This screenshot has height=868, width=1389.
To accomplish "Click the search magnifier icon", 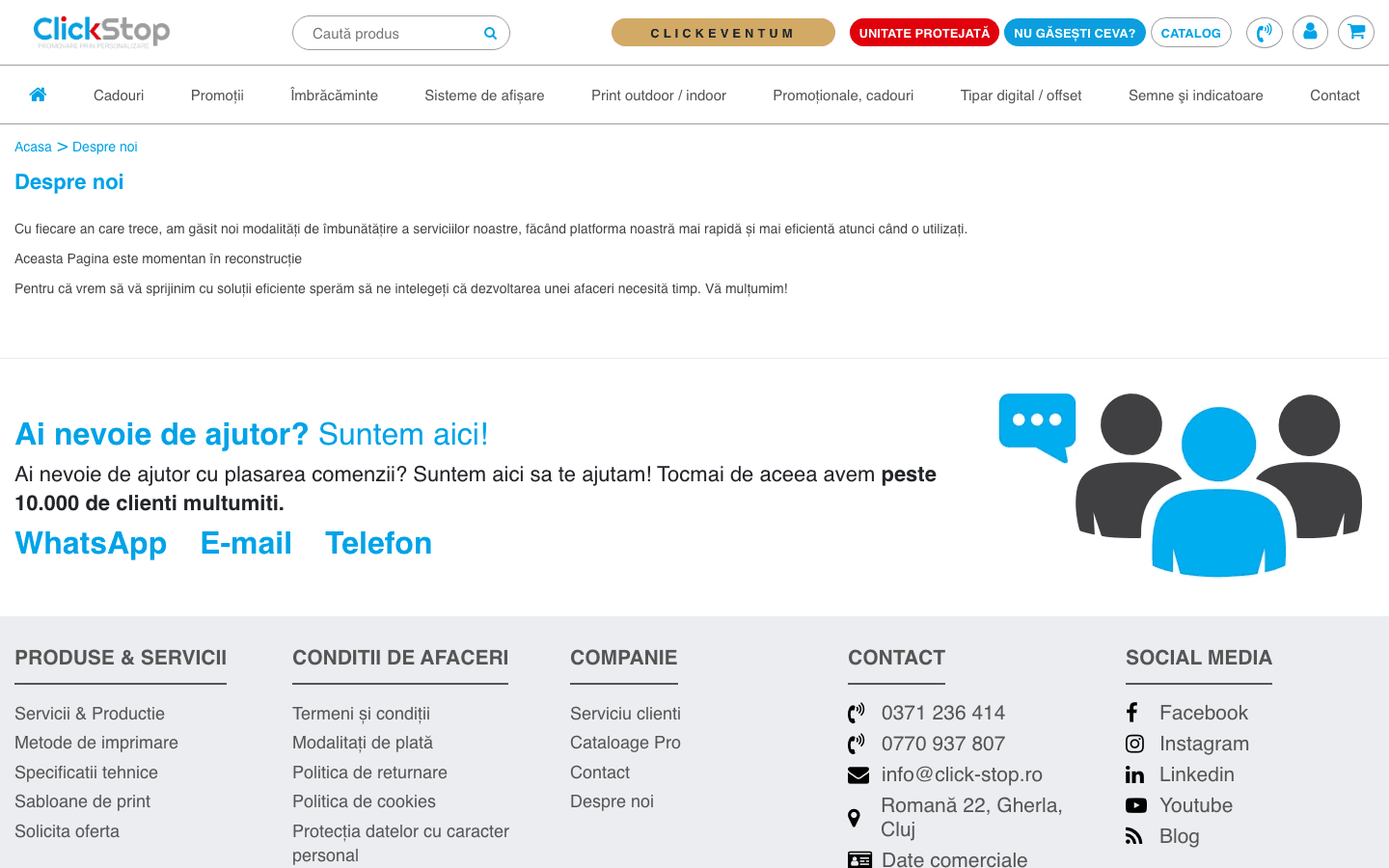I will click(x=490, y=34).
